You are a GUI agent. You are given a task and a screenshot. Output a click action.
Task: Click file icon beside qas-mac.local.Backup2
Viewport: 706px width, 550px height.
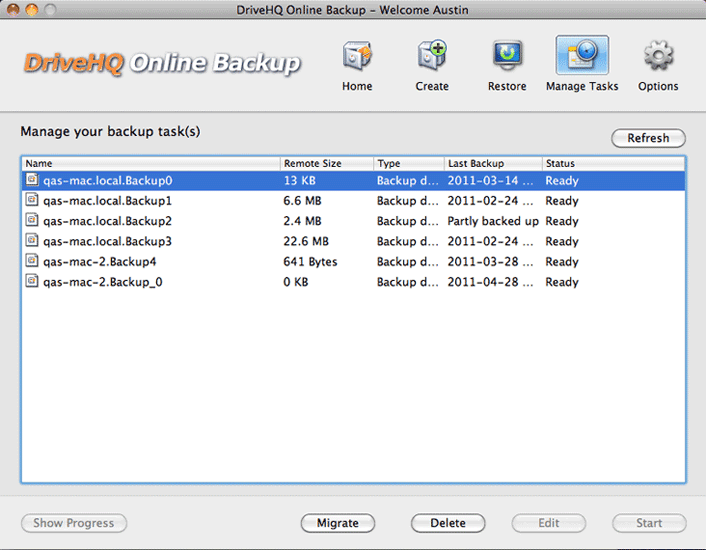pyautogui.click(x=32, y=221)
